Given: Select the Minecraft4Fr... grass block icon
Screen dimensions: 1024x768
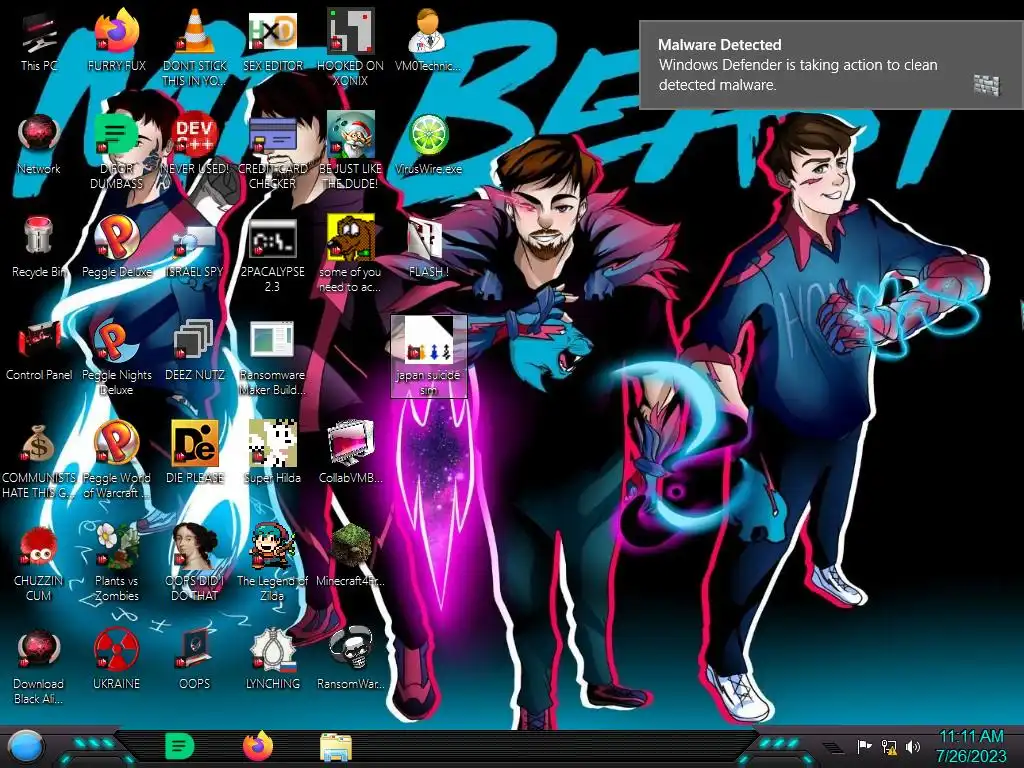Looking at the screenshot, I should click(x=350, y=546).
